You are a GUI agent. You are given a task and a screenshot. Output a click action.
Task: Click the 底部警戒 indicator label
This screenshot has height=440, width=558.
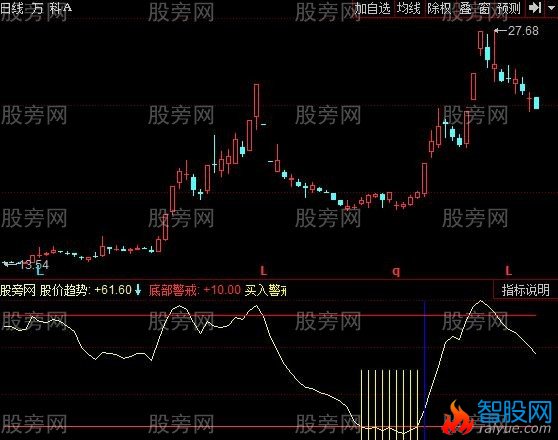[173, 290]
